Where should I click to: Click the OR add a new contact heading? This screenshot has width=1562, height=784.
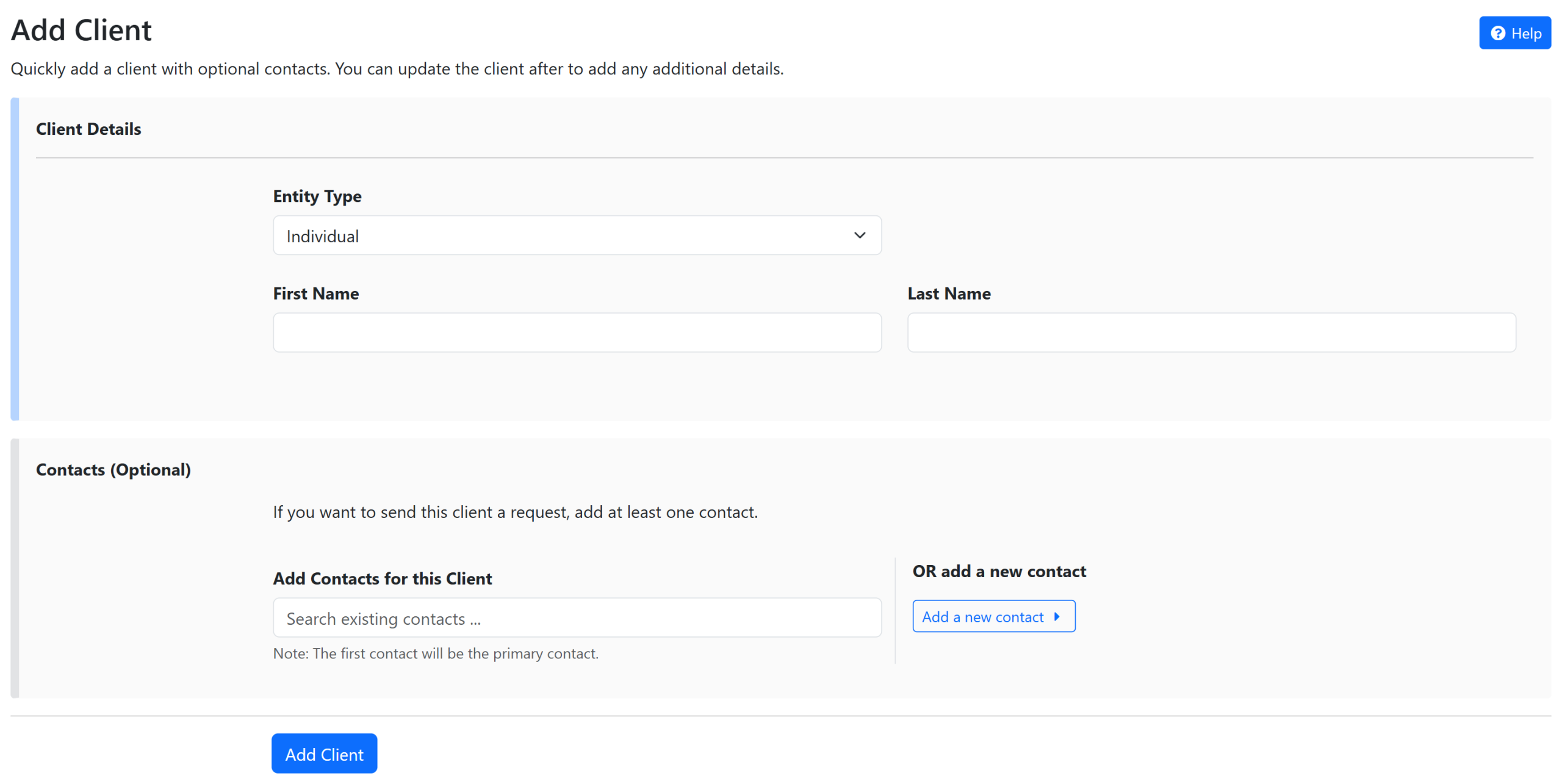pos(999,571)
